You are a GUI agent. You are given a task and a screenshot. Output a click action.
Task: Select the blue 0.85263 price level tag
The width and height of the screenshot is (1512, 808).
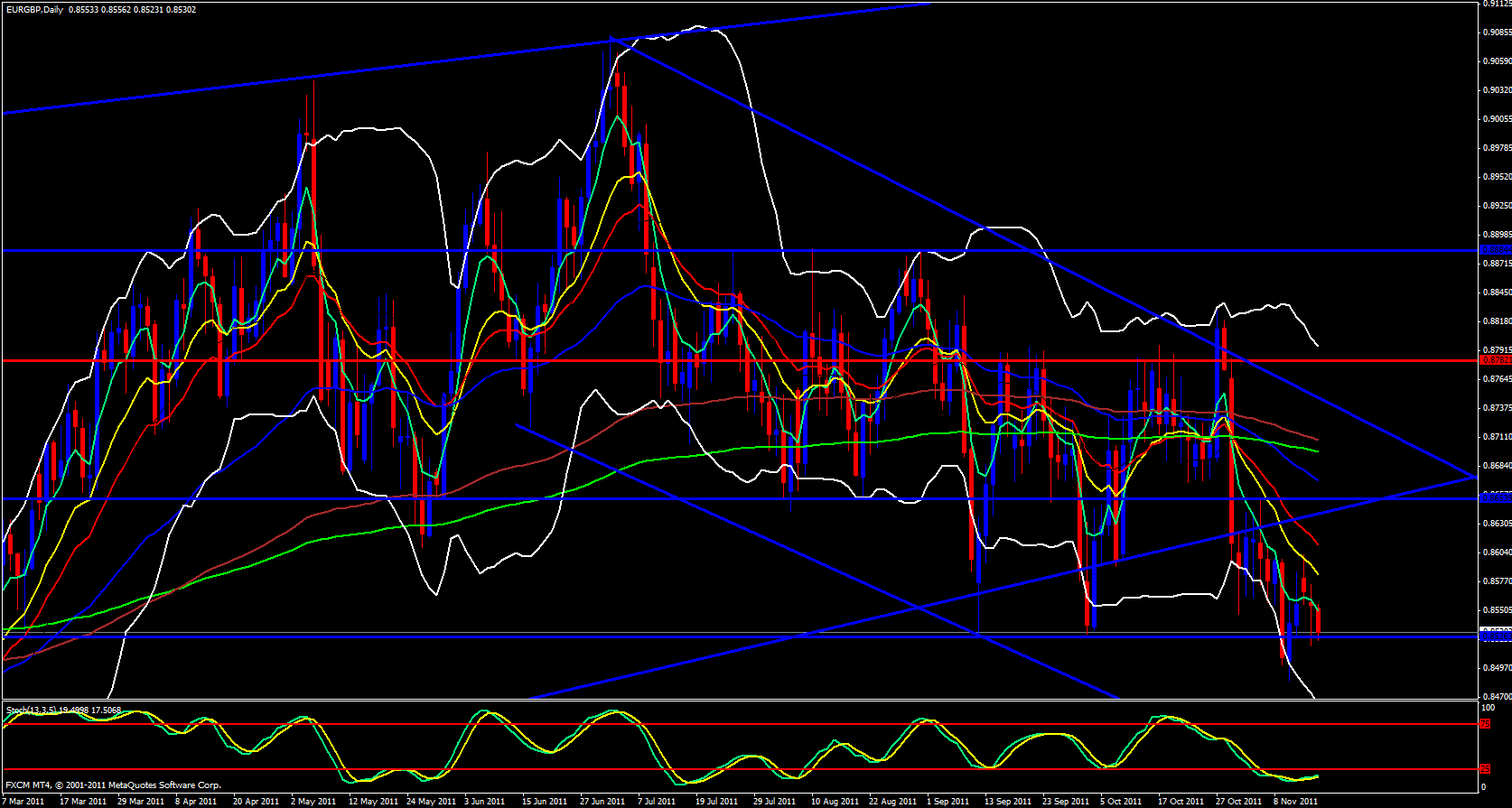click(x=1496, y=636)
